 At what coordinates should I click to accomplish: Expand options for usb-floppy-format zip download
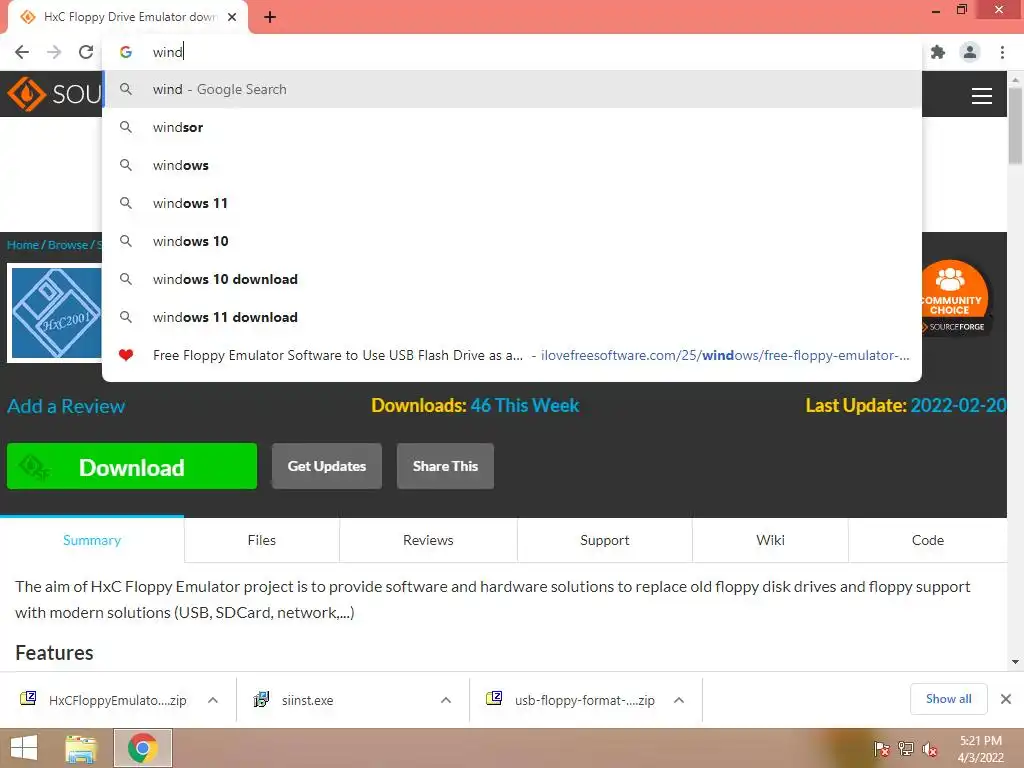tap(679, 700)
